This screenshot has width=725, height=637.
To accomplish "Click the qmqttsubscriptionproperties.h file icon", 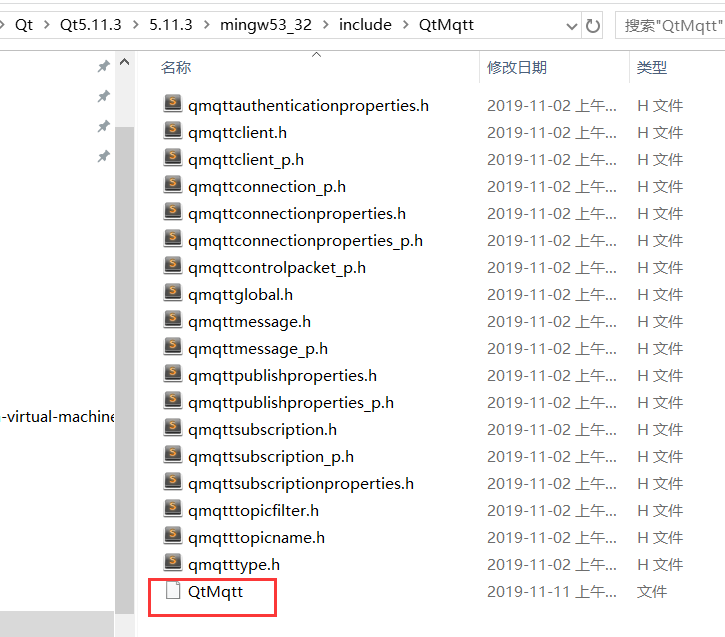I will 173,481.
